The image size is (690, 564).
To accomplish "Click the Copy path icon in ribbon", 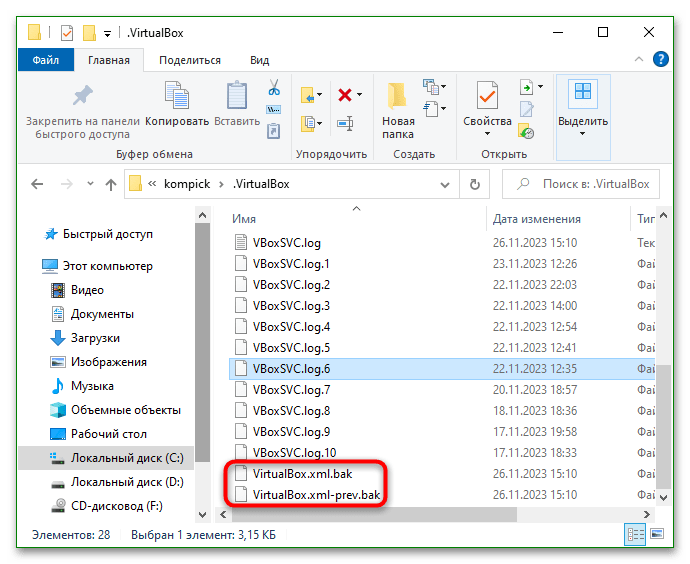I will point(274,109).
